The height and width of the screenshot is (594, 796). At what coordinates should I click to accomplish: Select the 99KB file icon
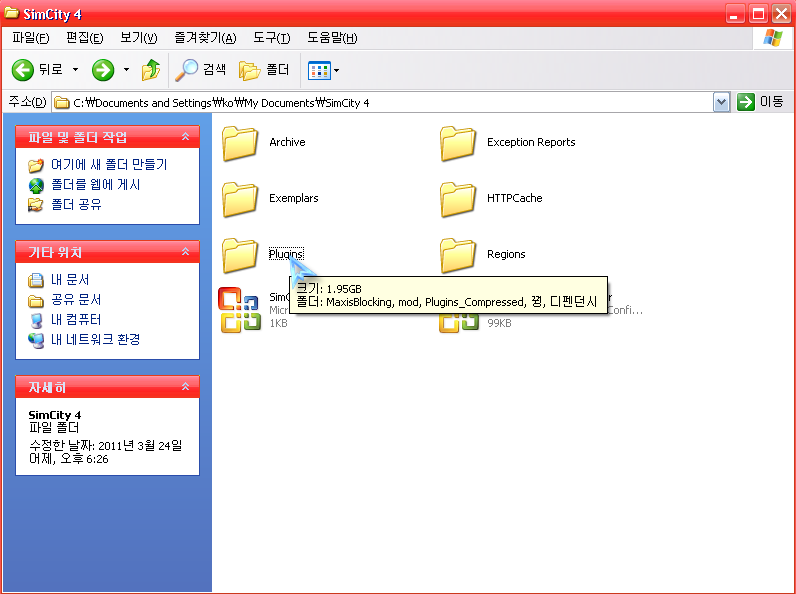(x=459, y=322)
